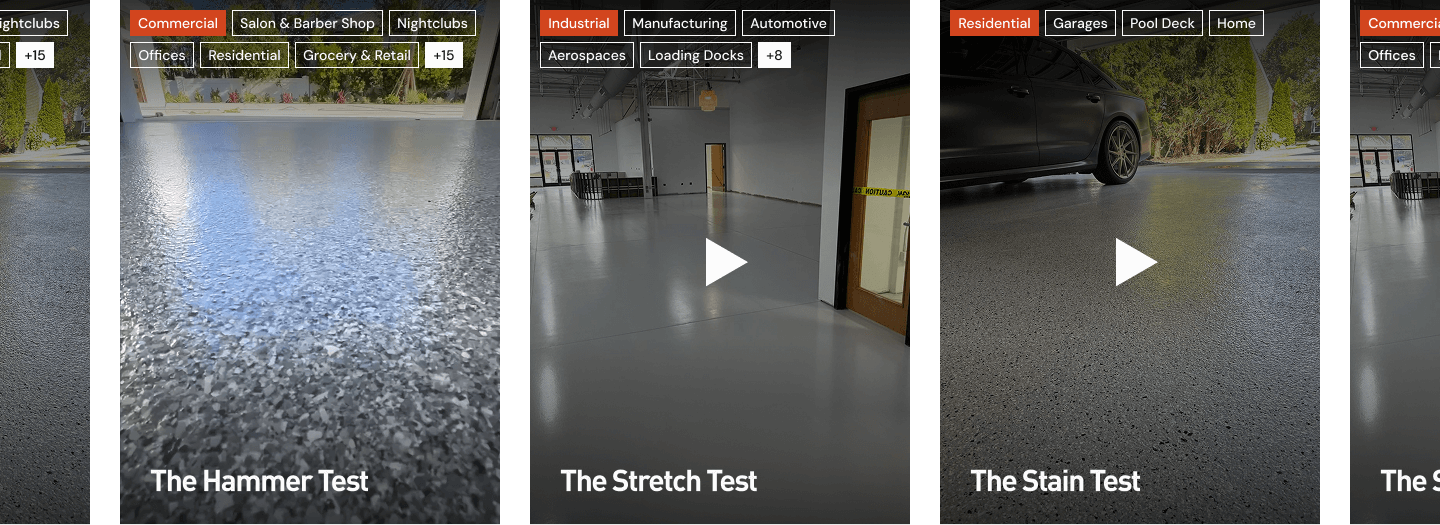Viewport: 1440px width, 525px height.
Task: Select the Commercial tag on Hammer Test card
Action: pos(178,23)
